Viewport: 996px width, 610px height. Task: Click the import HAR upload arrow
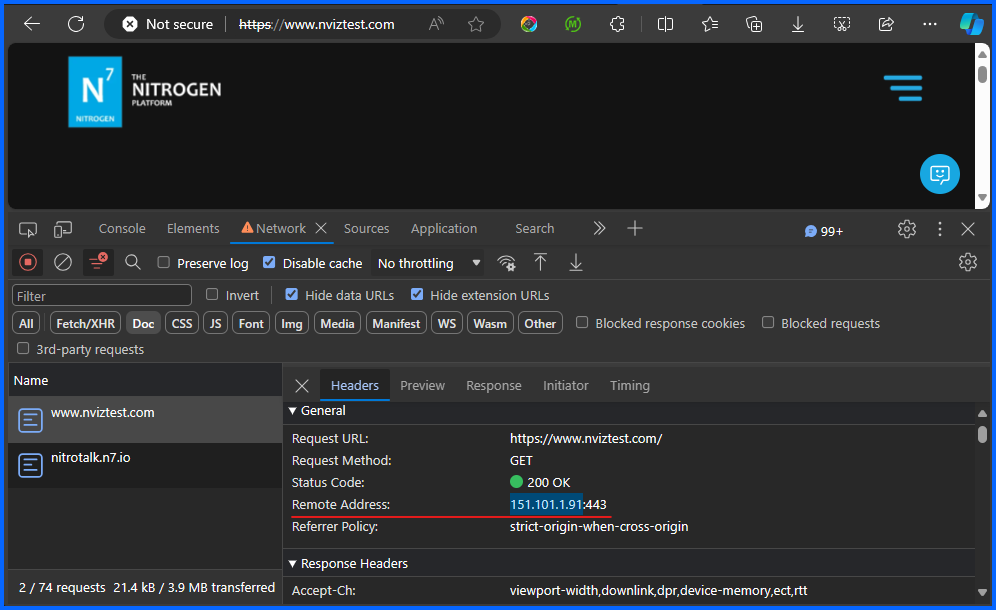[540, 262]
